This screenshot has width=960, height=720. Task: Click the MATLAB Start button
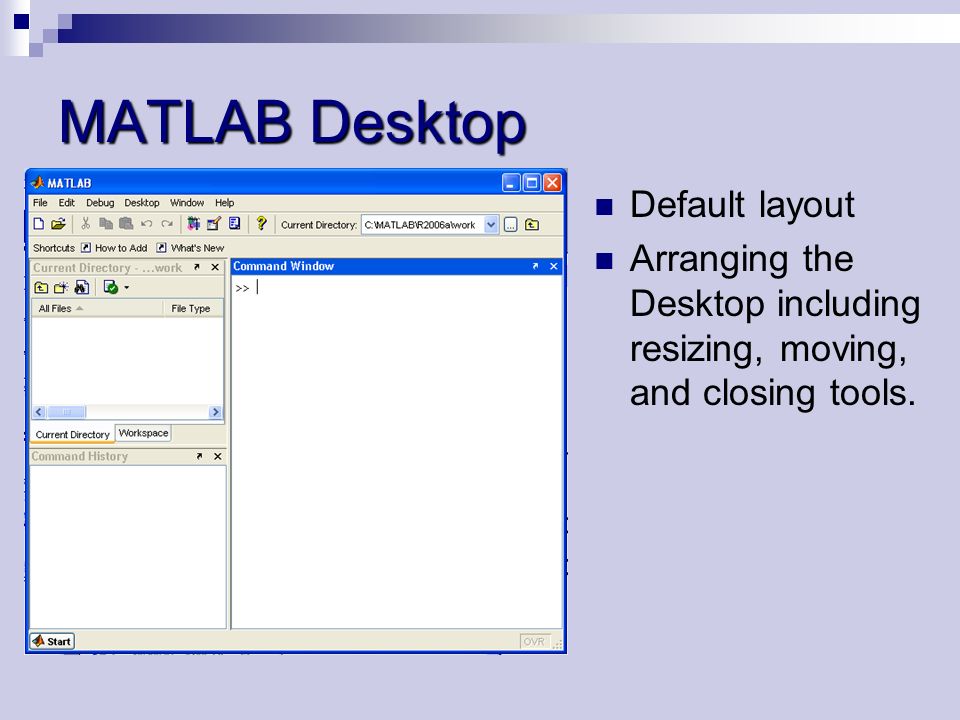(x=53, y=641)
